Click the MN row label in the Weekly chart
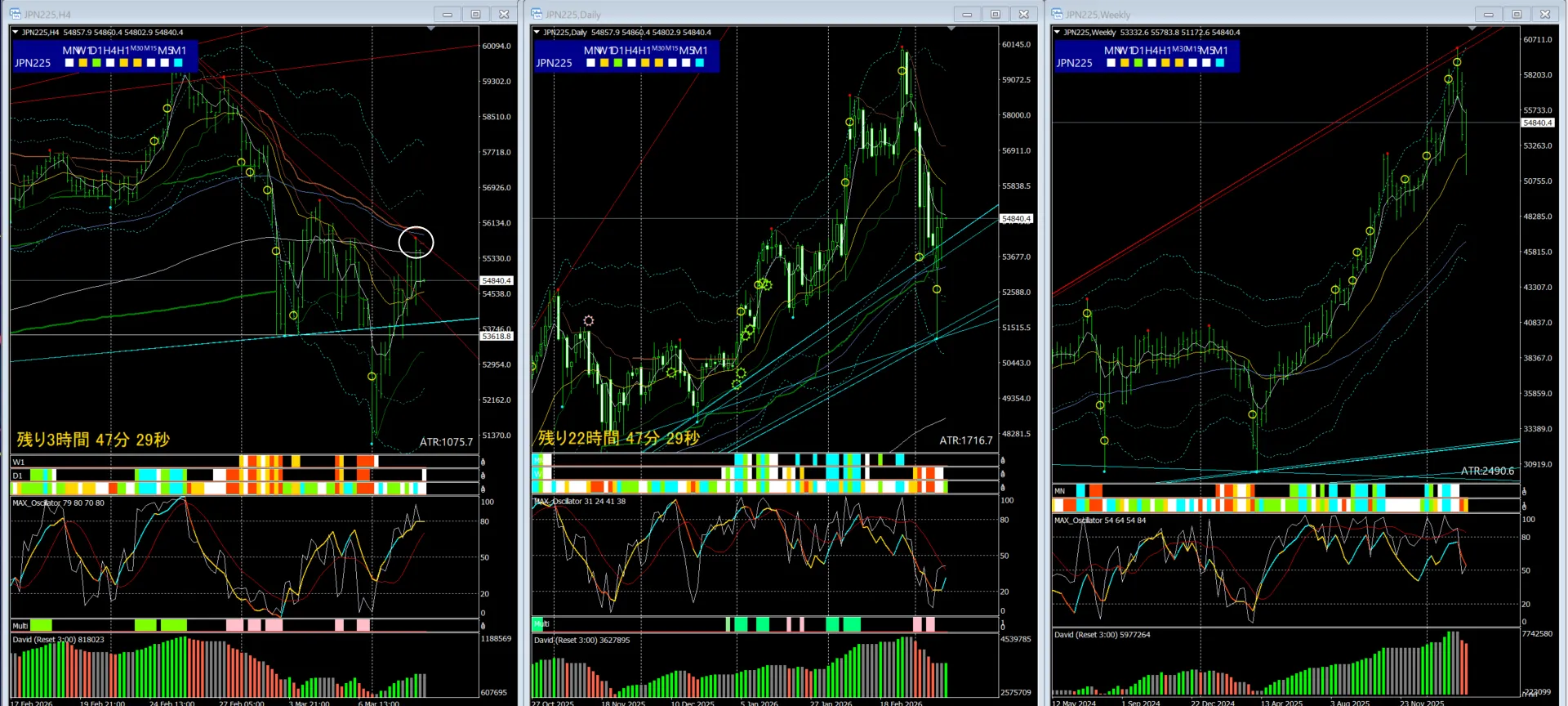This screenshot has height=706, width=1568. [x=1060, y=492]
